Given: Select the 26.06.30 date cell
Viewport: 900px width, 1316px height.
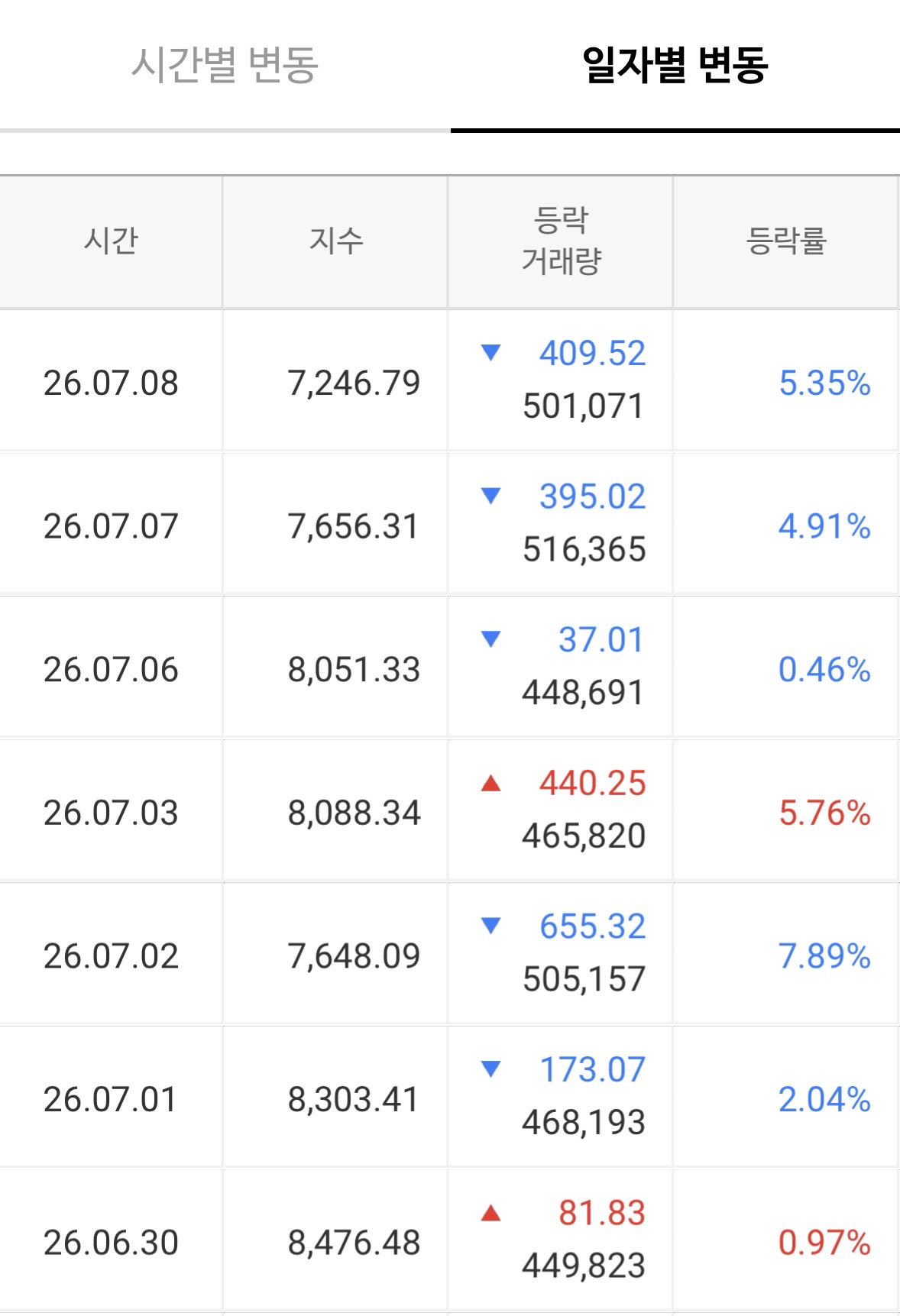Looking at the screenshot, I should (x=111, y=1243).
